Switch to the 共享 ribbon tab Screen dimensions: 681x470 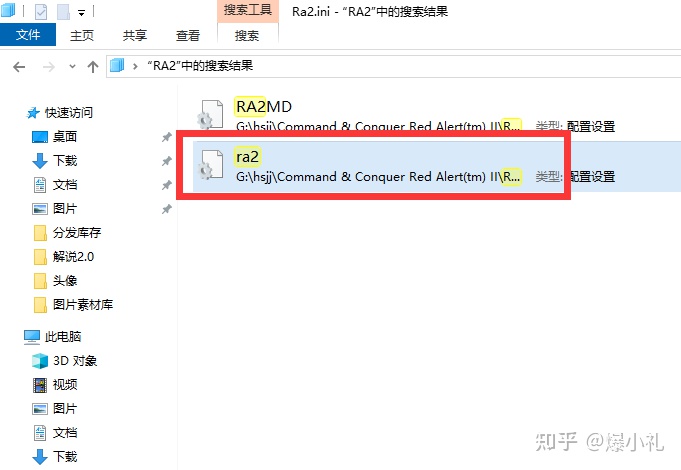pos(135,35)
